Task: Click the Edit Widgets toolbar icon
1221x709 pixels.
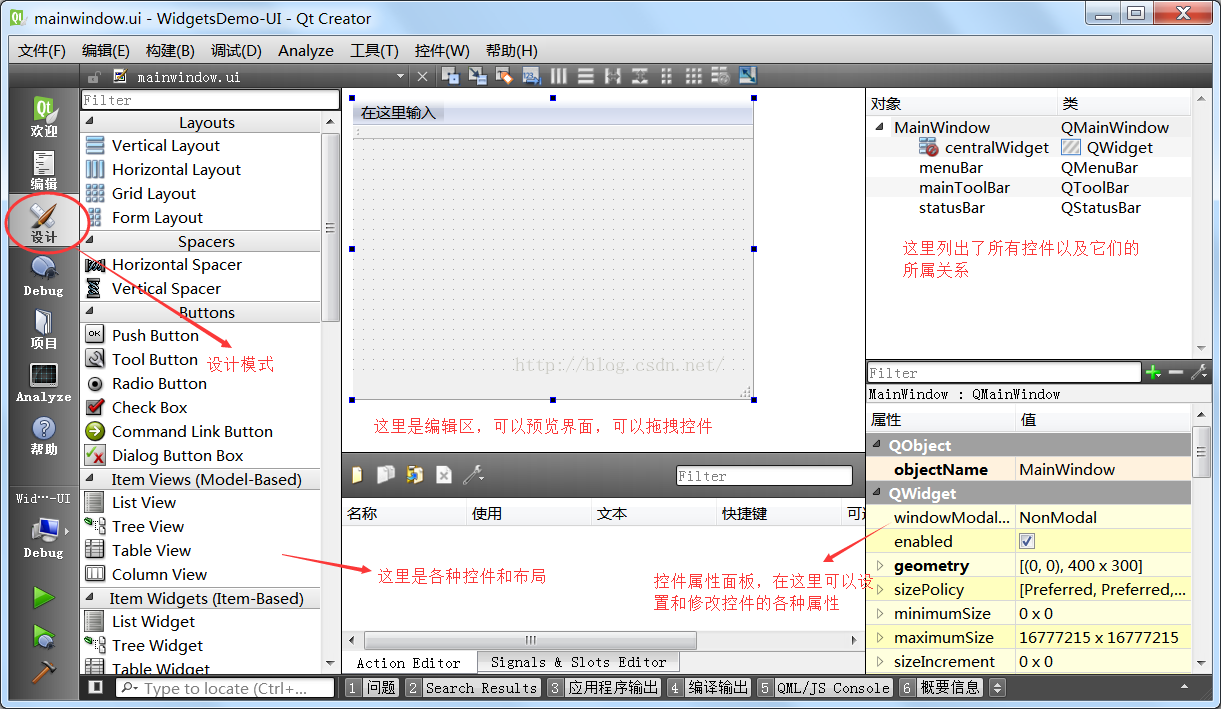Action: pyautogui.click(x=450, y=76)
